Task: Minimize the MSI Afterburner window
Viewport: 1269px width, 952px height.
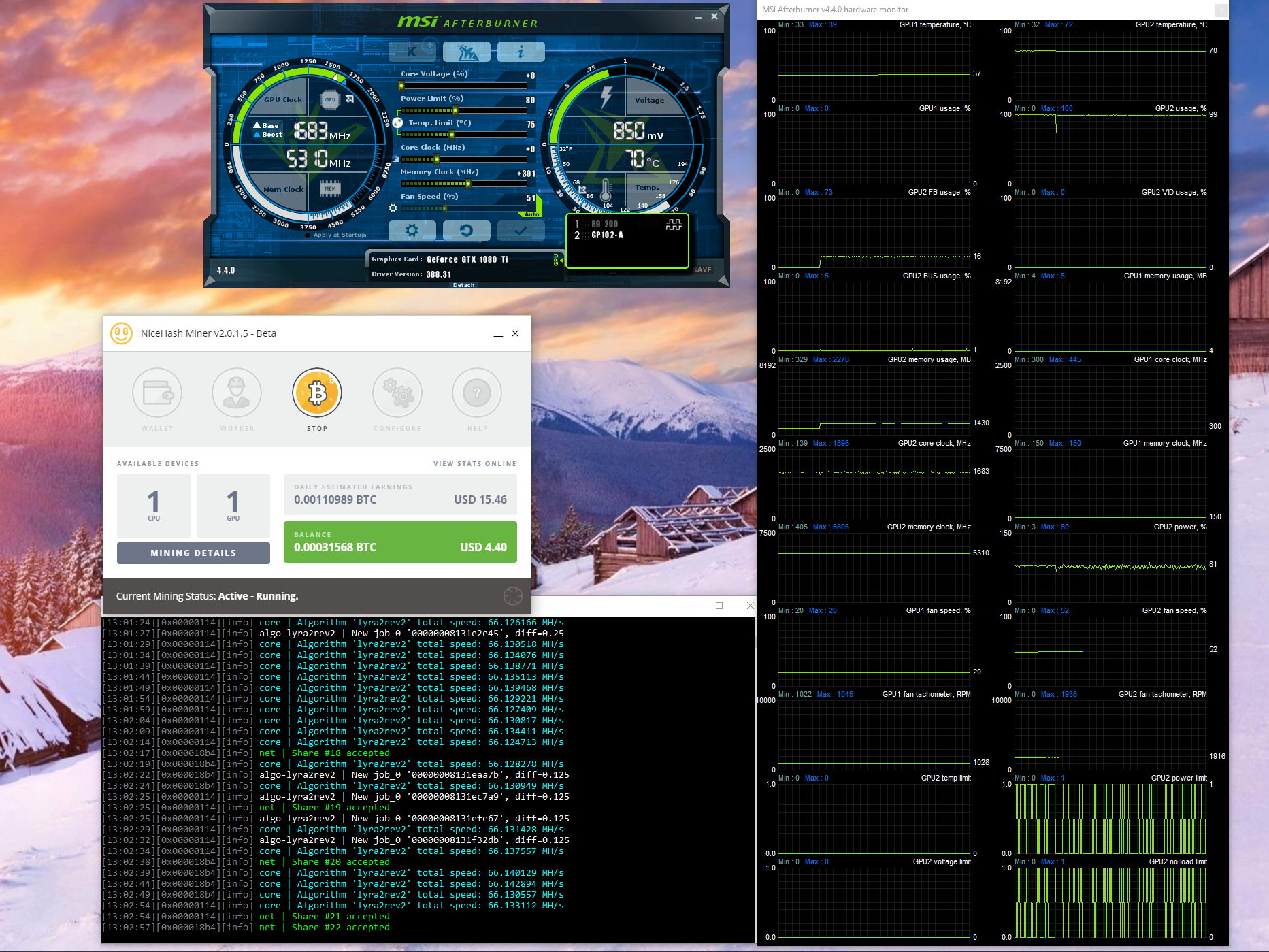Action: pyautogui.click(x=698, y=16)
